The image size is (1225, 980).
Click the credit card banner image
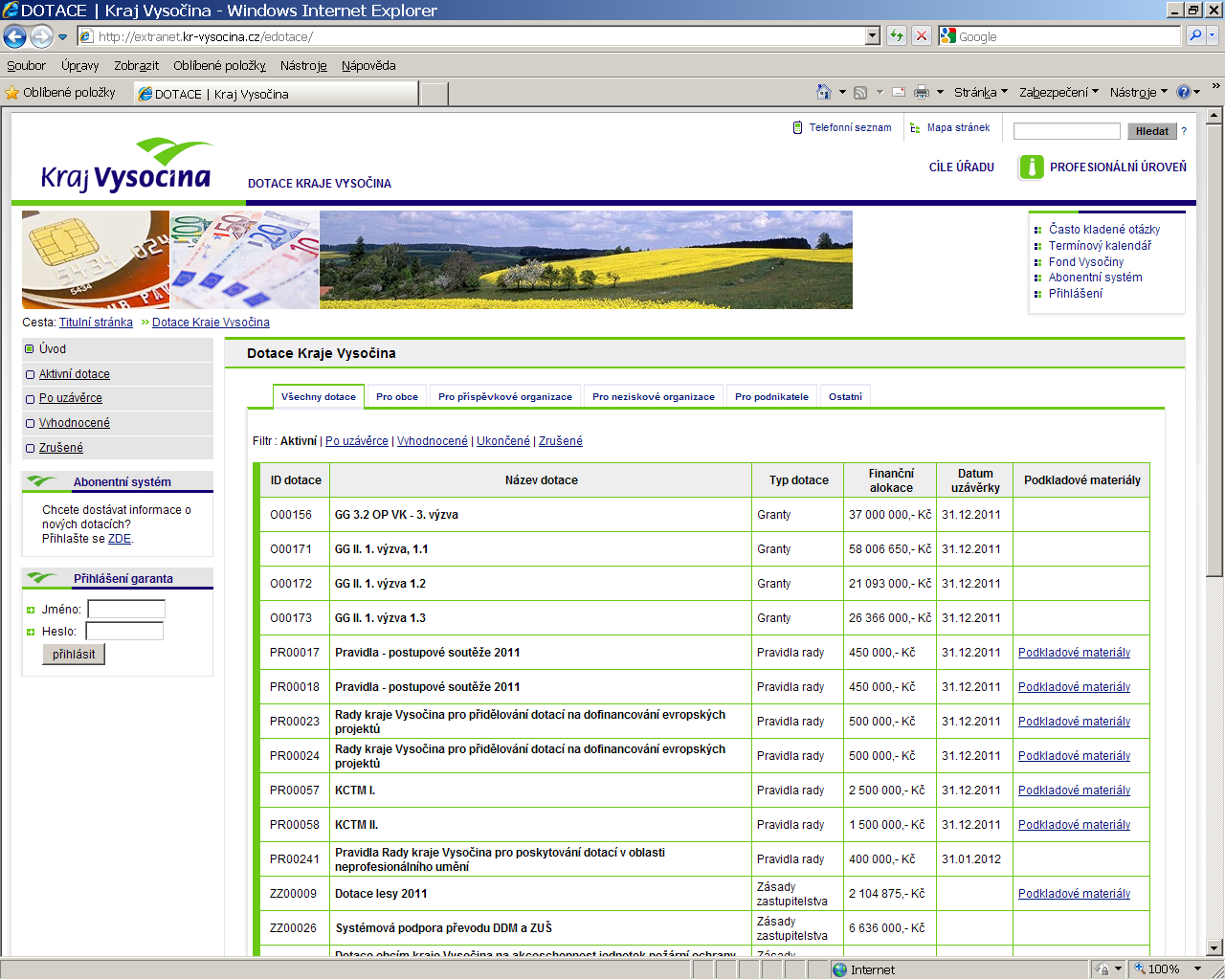click(x=96, y=259)
